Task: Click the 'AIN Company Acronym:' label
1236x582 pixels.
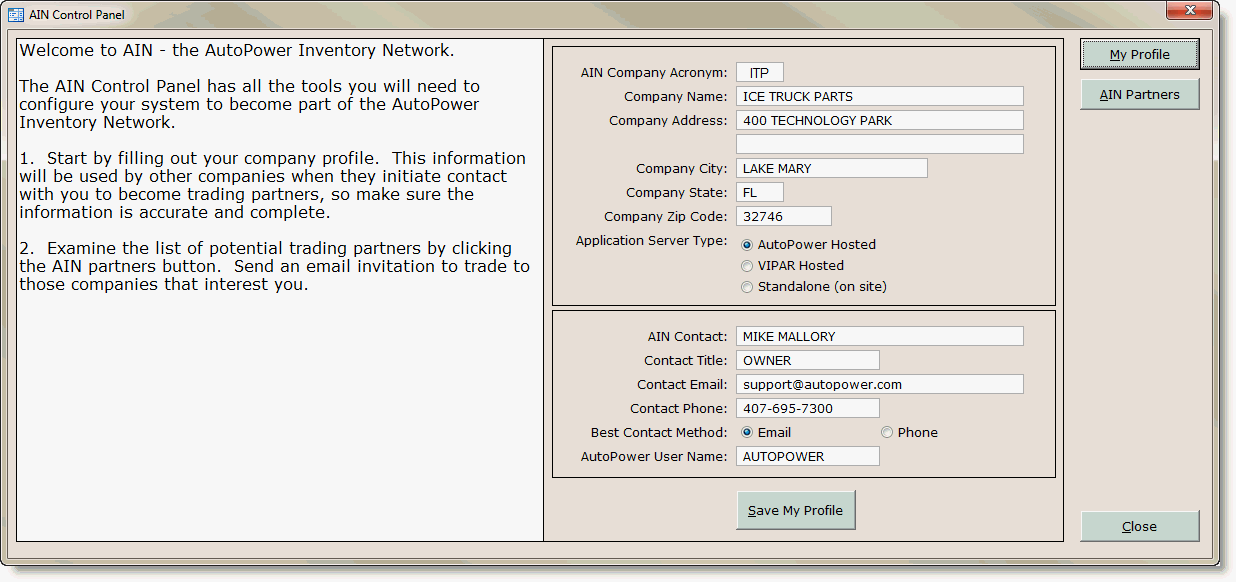Action: click(654, 73)
